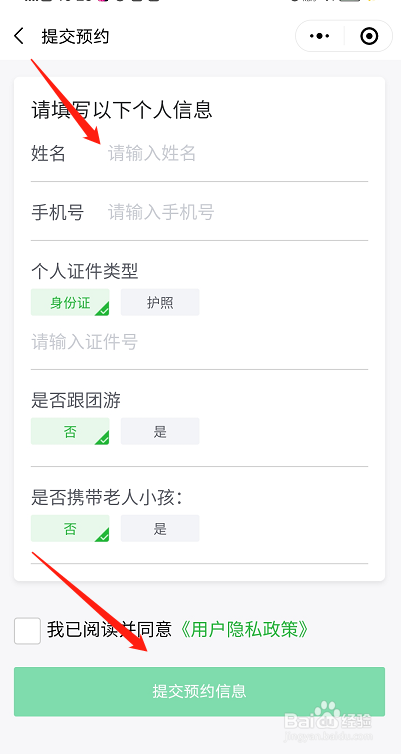
Task: Click the 姓名 name input field
Action: (237, 154)
